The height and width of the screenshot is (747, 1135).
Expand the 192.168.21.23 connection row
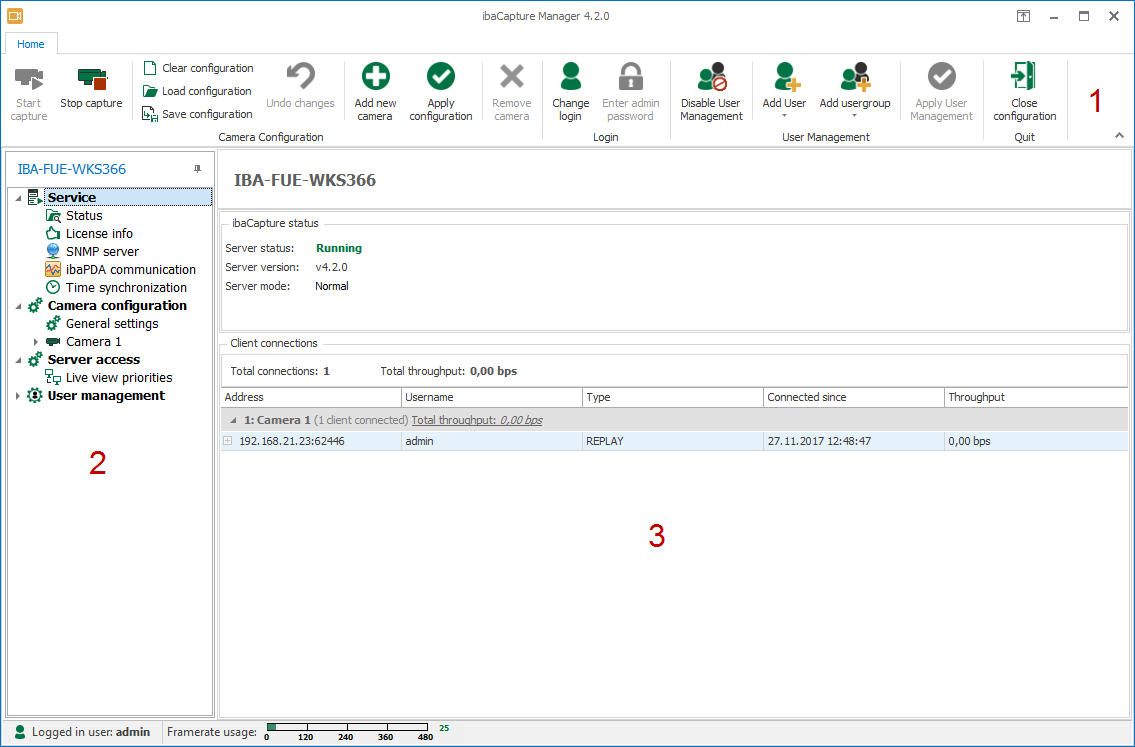point(228,441)
